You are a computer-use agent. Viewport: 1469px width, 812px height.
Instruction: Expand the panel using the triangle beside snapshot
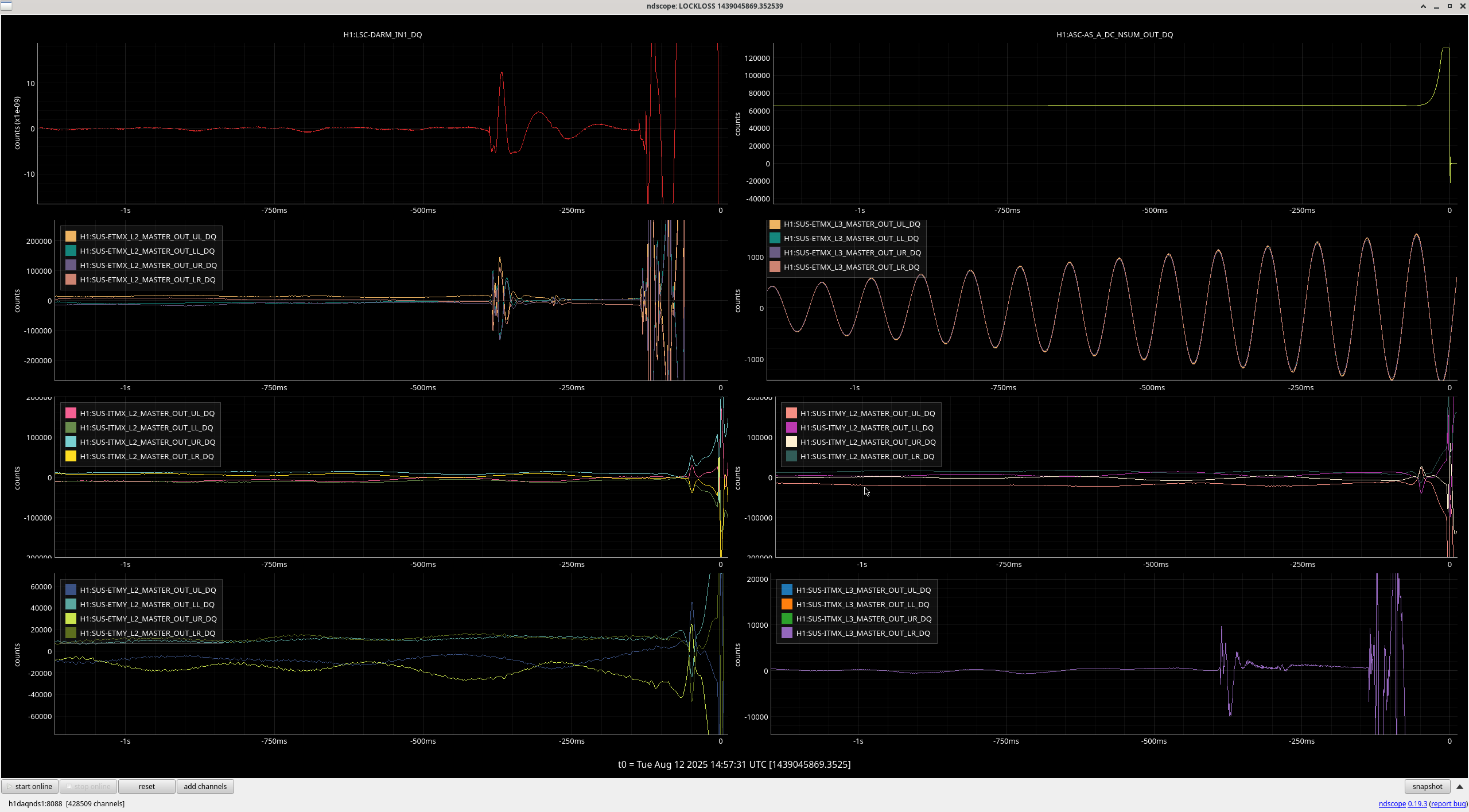coord(1460,786)
